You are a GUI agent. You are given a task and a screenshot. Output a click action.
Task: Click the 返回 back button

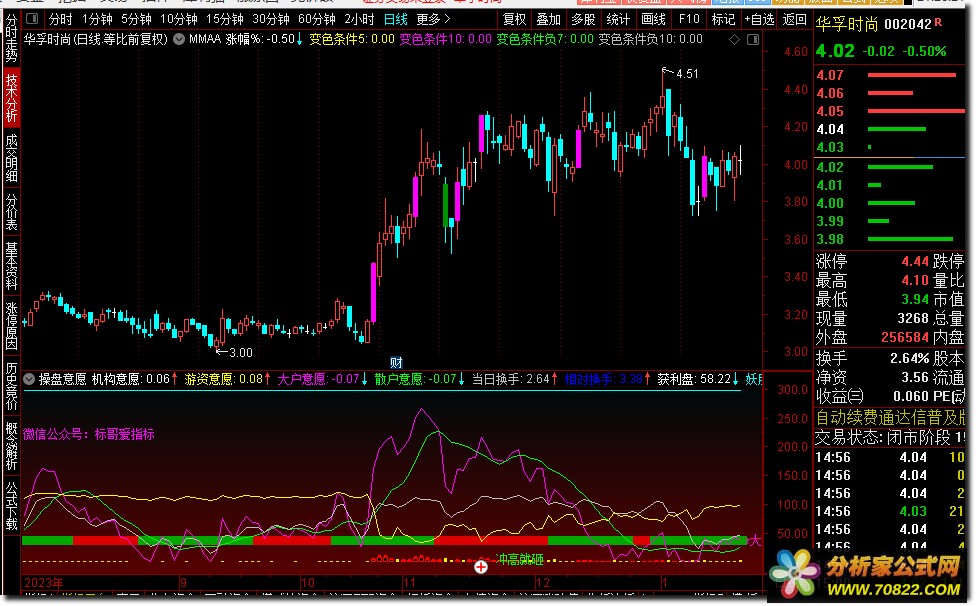tap(794, 19)
